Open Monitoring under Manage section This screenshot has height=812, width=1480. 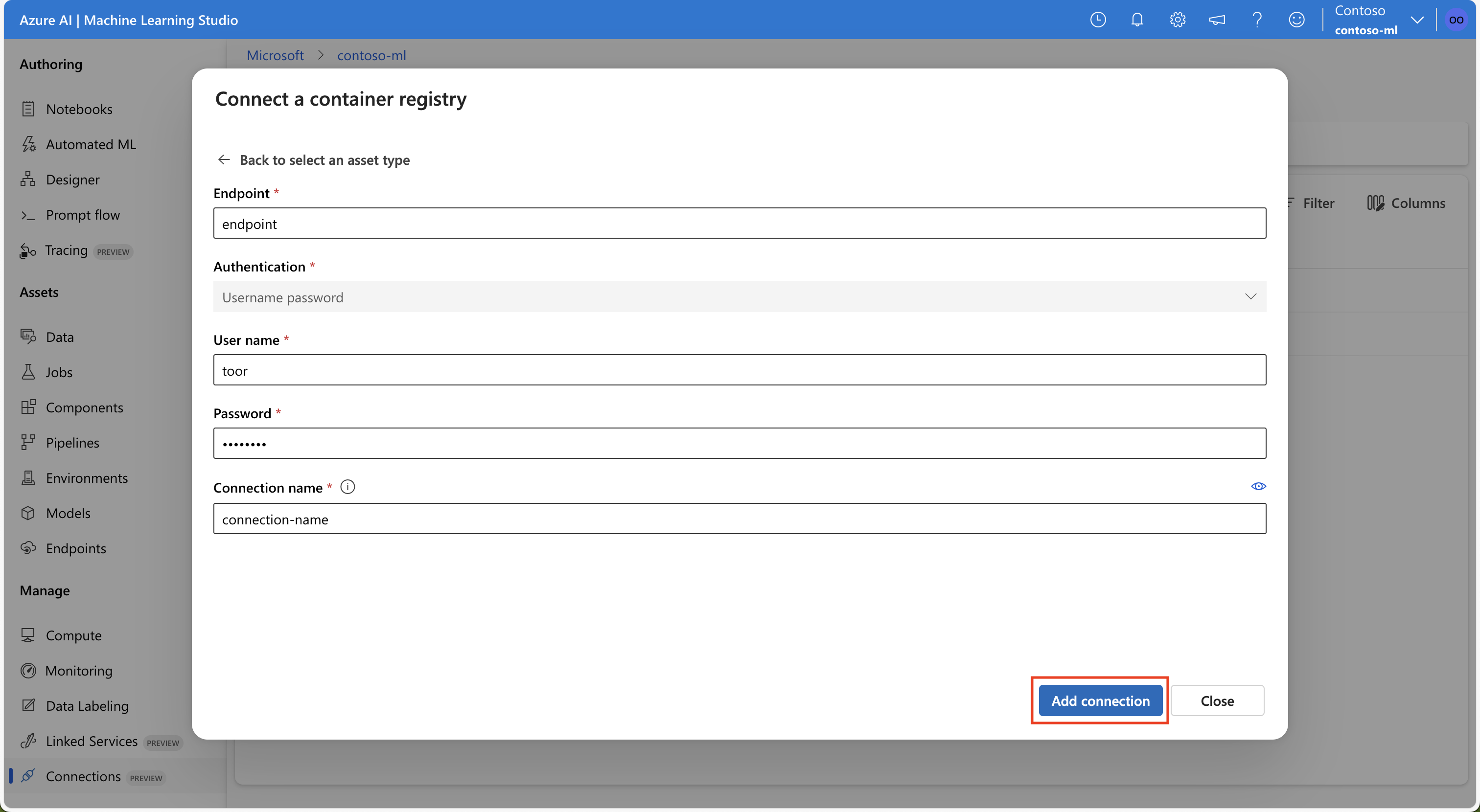coord(79,669)
